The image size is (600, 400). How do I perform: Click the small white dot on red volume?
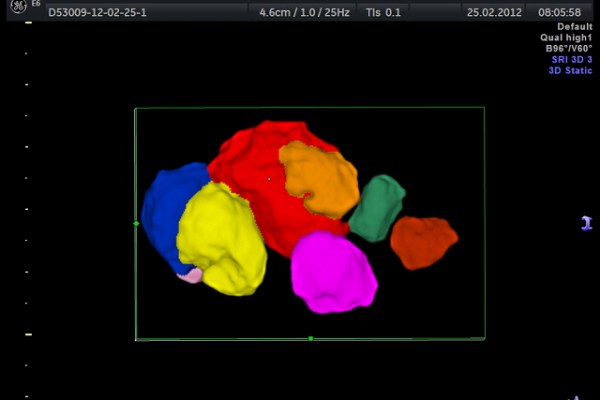click(268, 179)
